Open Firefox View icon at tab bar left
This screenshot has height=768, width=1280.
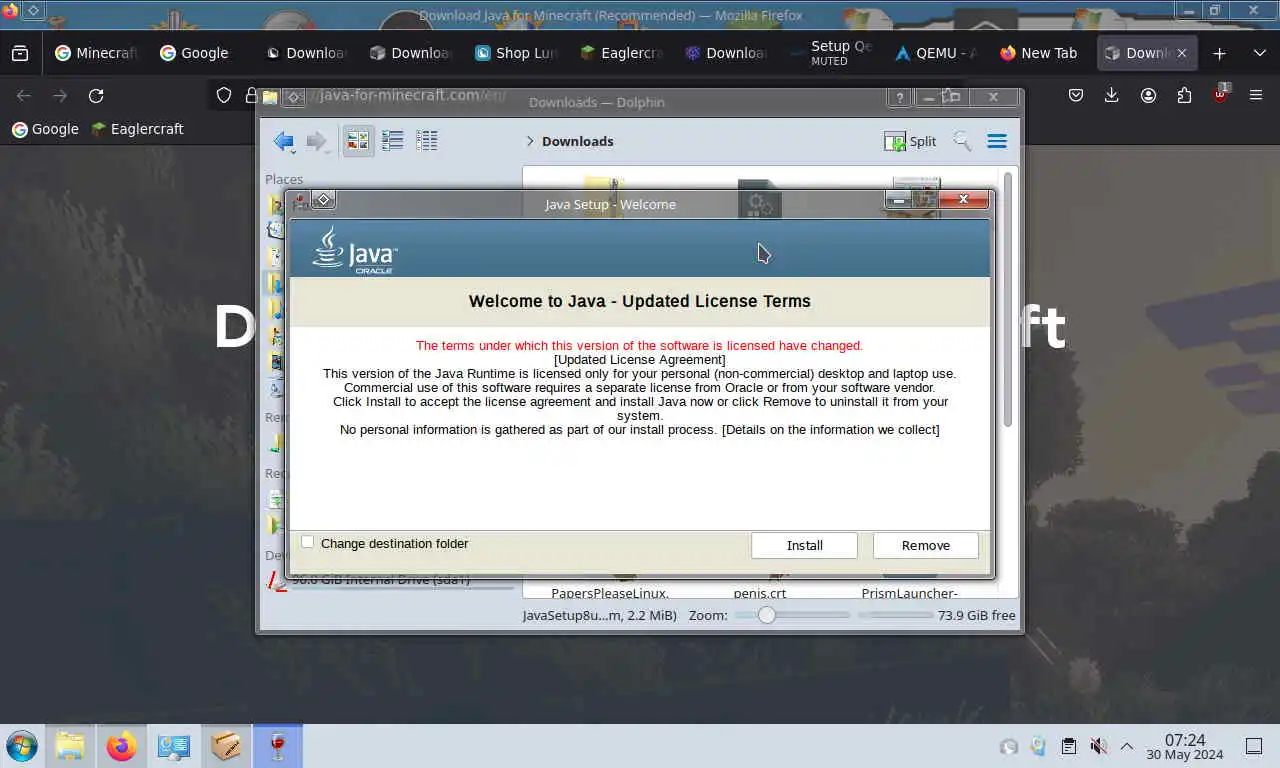pos(20,53)
